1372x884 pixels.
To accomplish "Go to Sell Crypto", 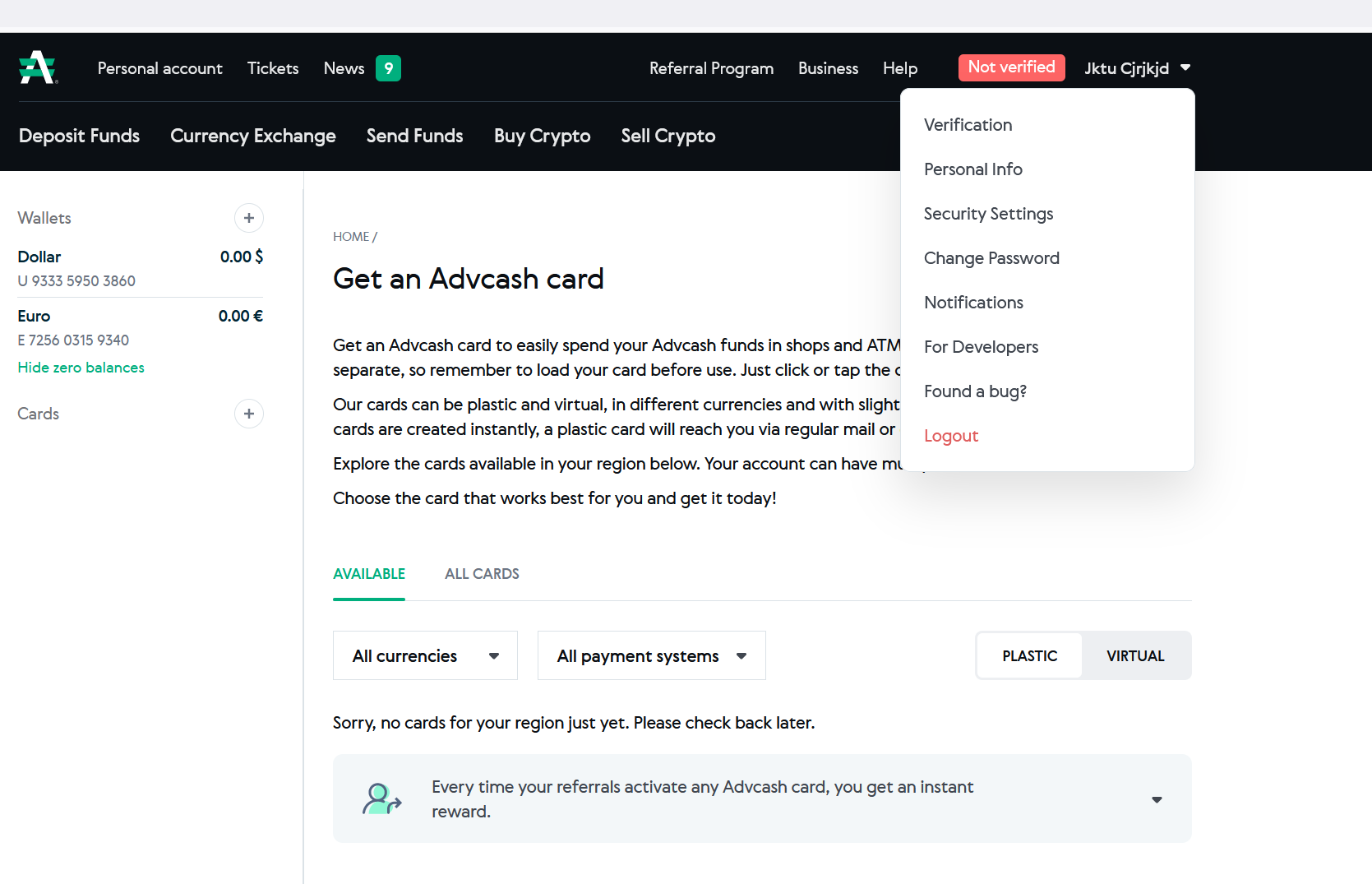I will coord(668,136).
